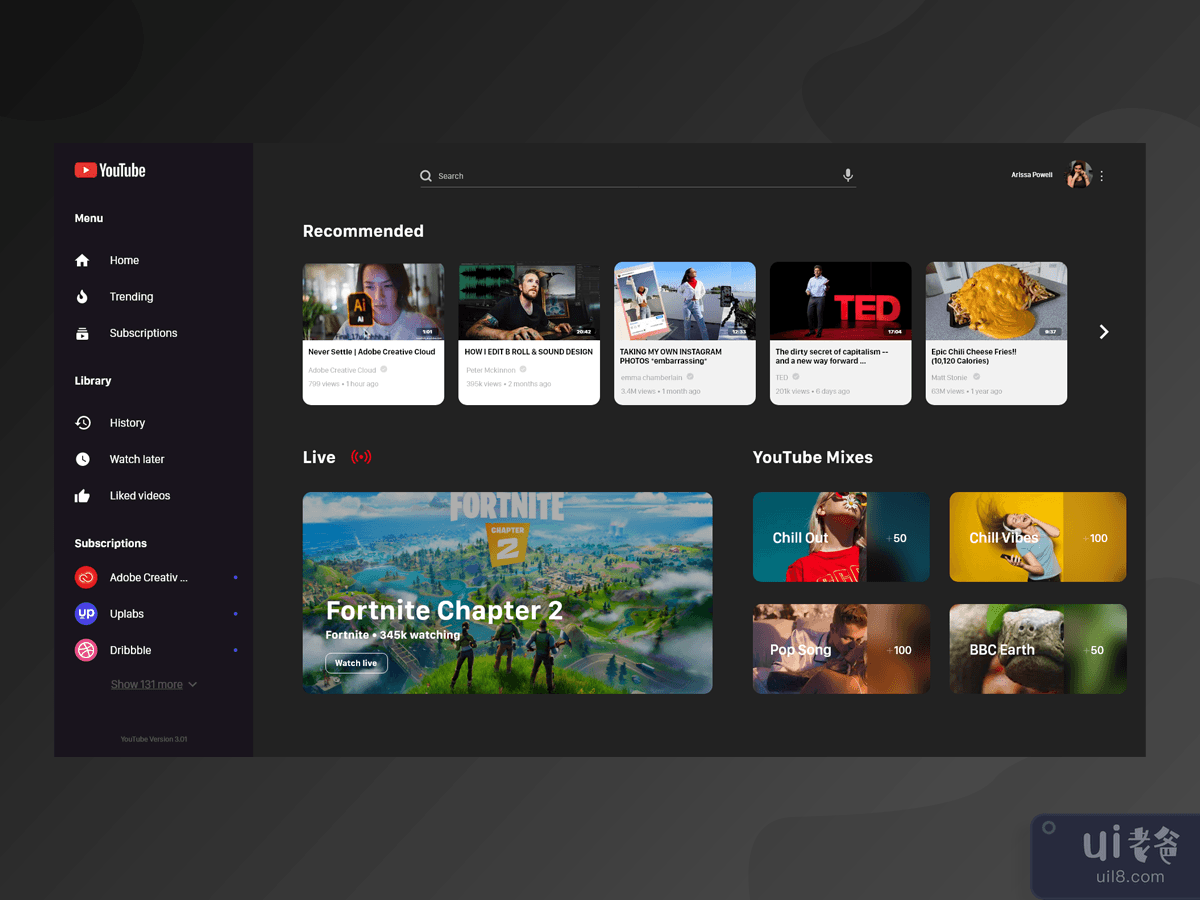Open the TED capitalism video thumbnail

click(x=840, y=301)
